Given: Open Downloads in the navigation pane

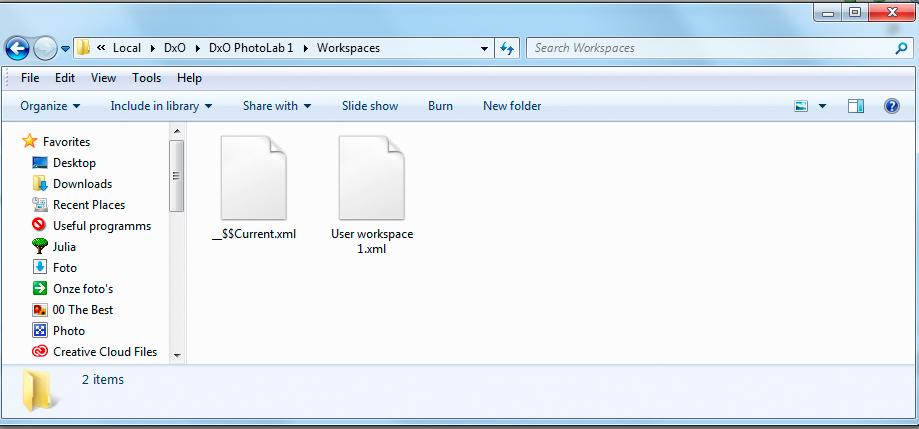Looking at the screenshot, I should (x=82, y=184).
